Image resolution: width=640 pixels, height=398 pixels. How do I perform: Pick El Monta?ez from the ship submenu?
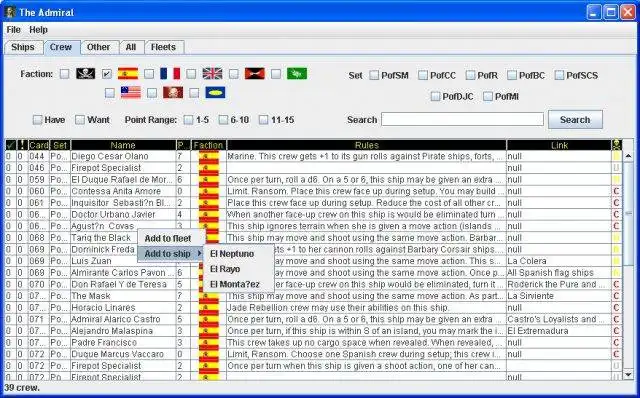click(x=238, y=284)
